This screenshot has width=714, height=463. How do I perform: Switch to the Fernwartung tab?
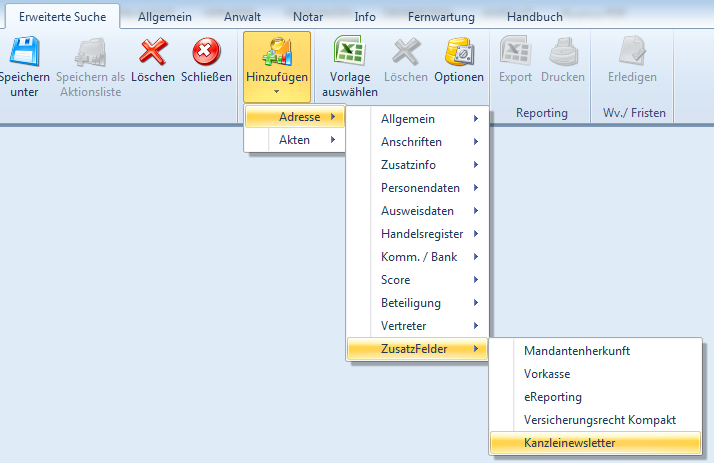(x=441, y=17)
